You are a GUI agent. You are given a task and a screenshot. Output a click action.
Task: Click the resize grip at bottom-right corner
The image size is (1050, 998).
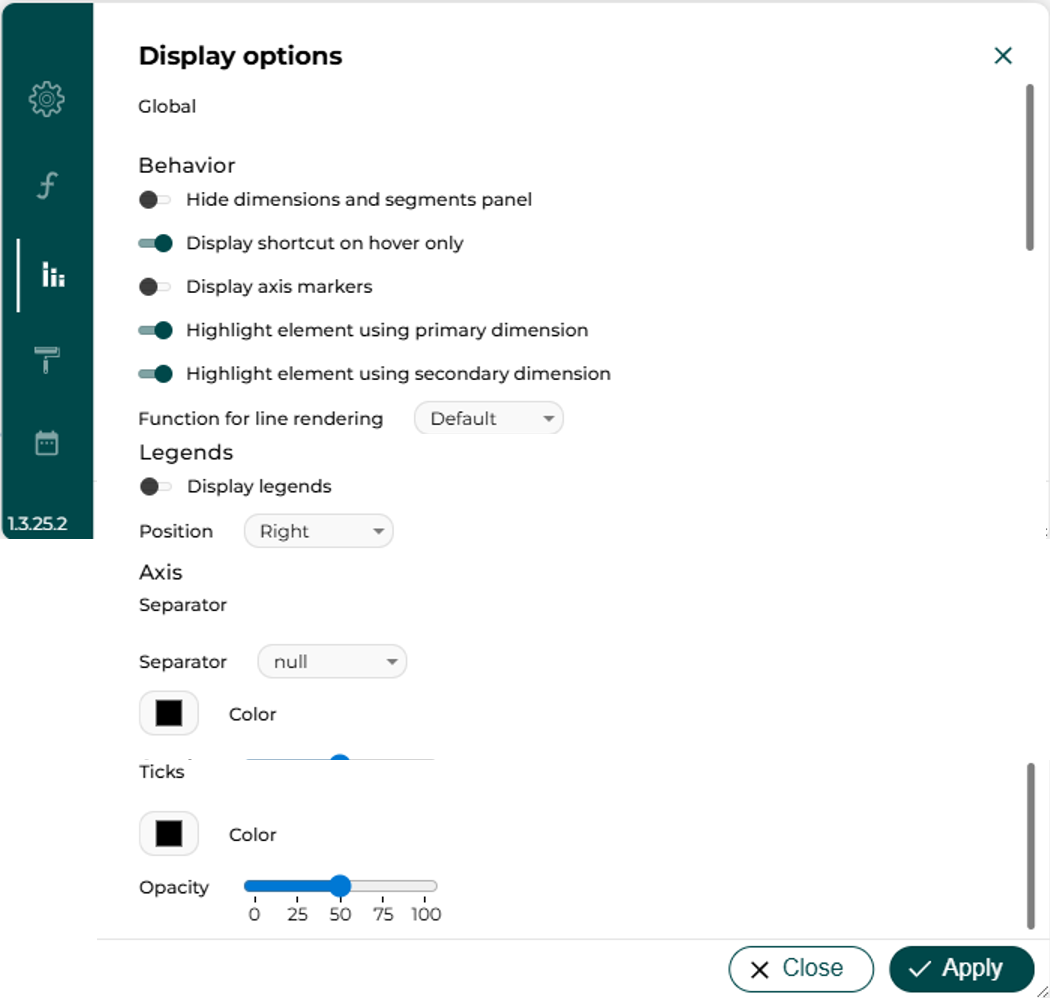pyautogui.click(x=1041, y=991)
